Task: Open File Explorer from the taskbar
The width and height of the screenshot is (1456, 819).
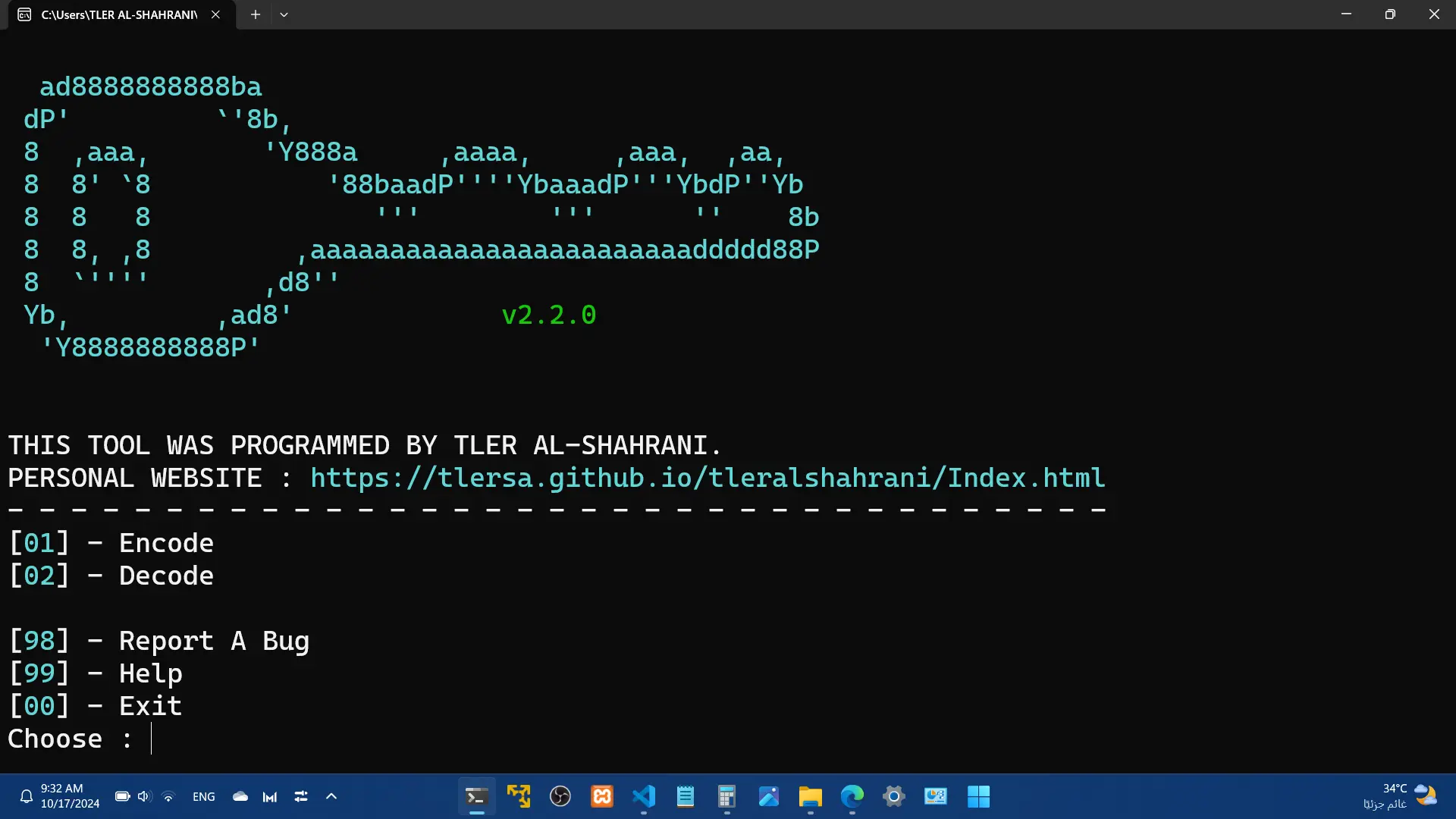Action: 810,796
